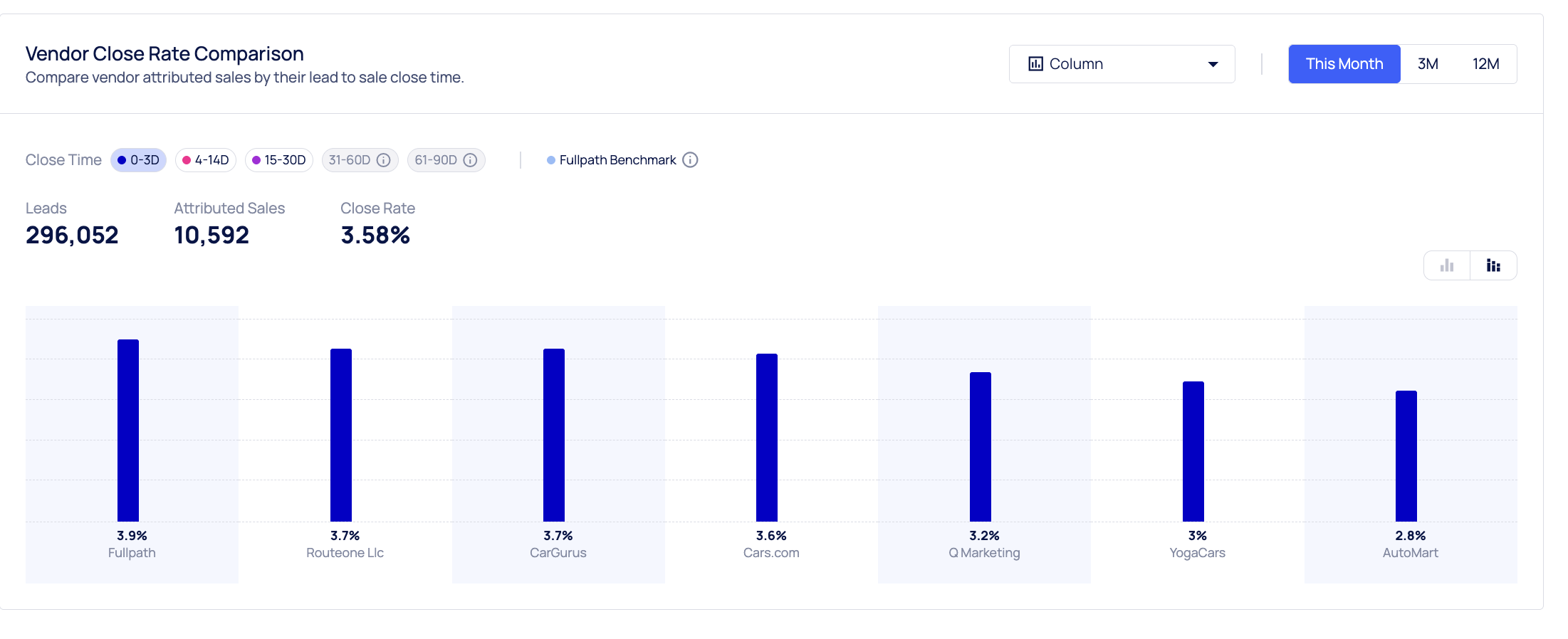This screenshot has width=1568, height=639.
Task: Switch to the simple bar chart view icon
Action: [1447, 265]
